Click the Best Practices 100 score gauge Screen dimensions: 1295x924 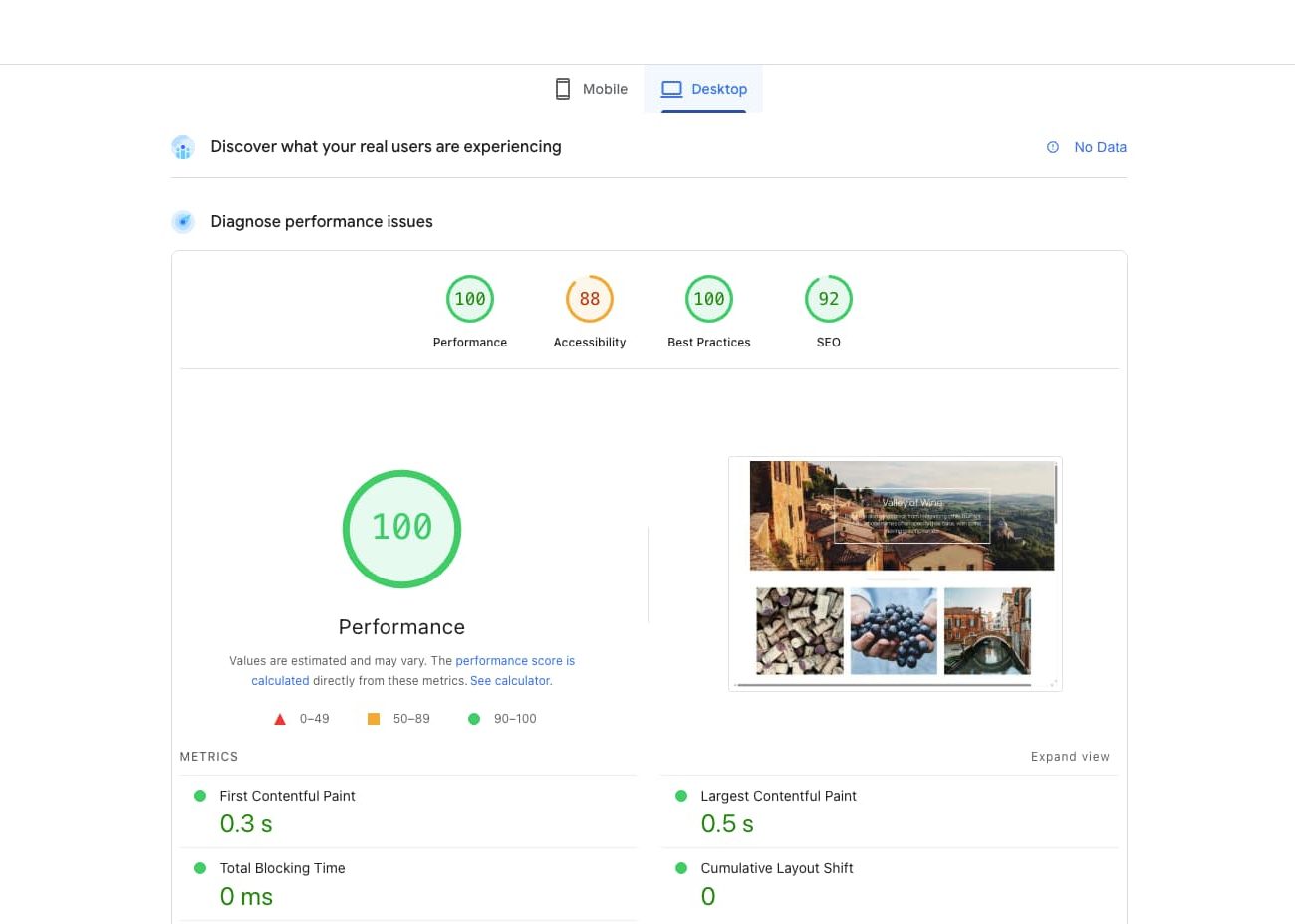click(x=709, y=298)
